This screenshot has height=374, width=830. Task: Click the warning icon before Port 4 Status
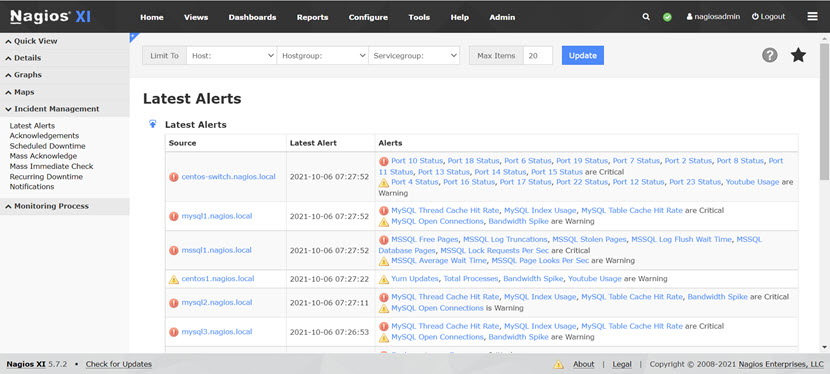[x=384, y=183]
